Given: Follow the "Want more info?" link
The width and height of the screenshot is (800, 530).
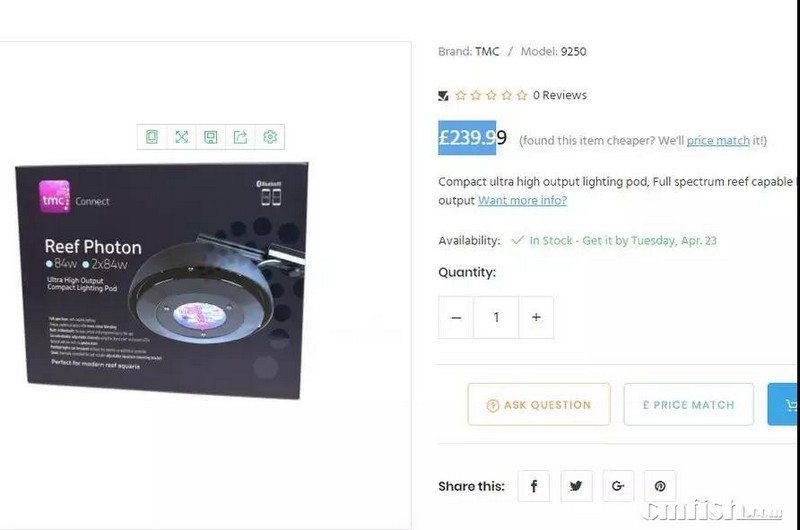Looking at the screenshot, I should tap(522, 200).
